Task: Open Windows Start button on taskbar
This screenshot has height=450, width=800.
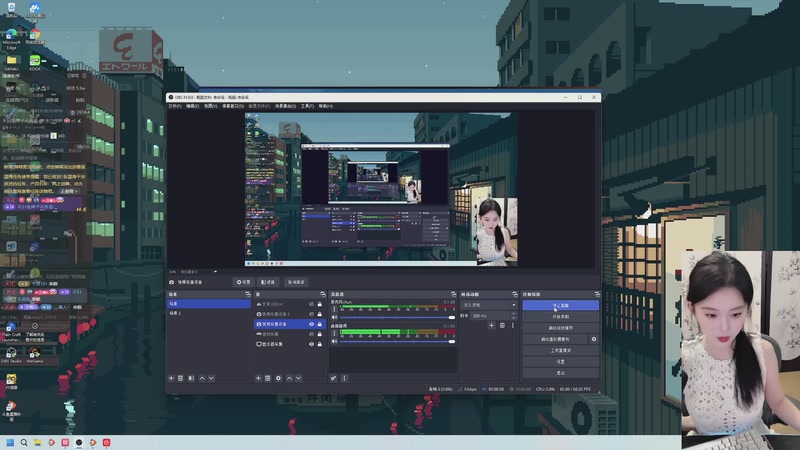Action: (10, 442)
